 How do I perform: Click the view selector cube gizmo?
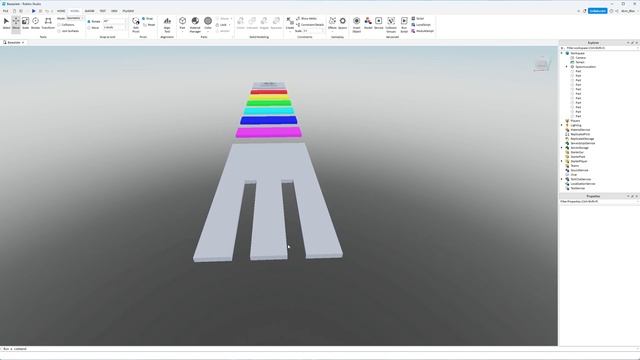point(541,64)
